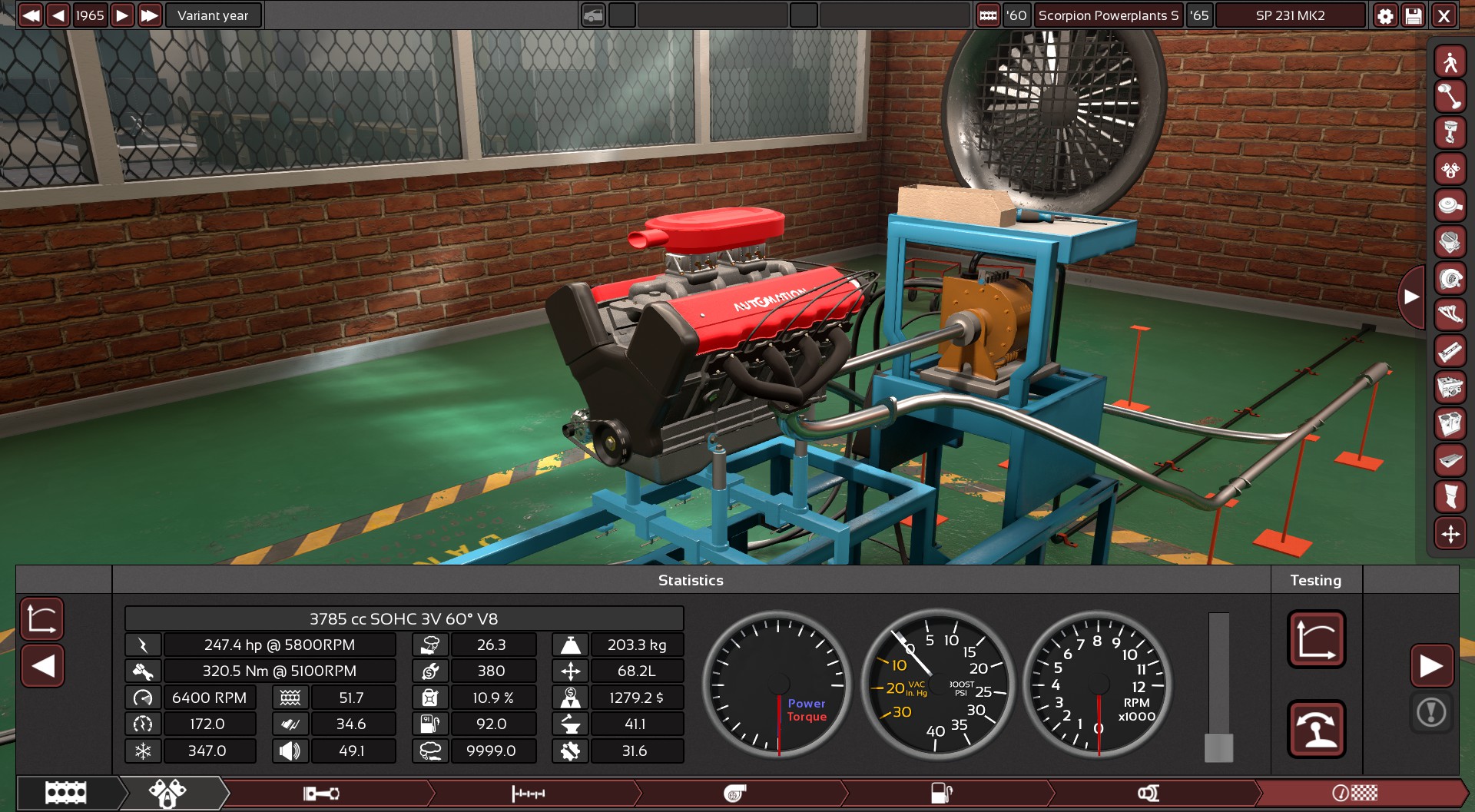Image resolution: width=1475 pixels, height=812 pixels.
Task: Go to next page with right arrow button
Action: point(1430,666)
